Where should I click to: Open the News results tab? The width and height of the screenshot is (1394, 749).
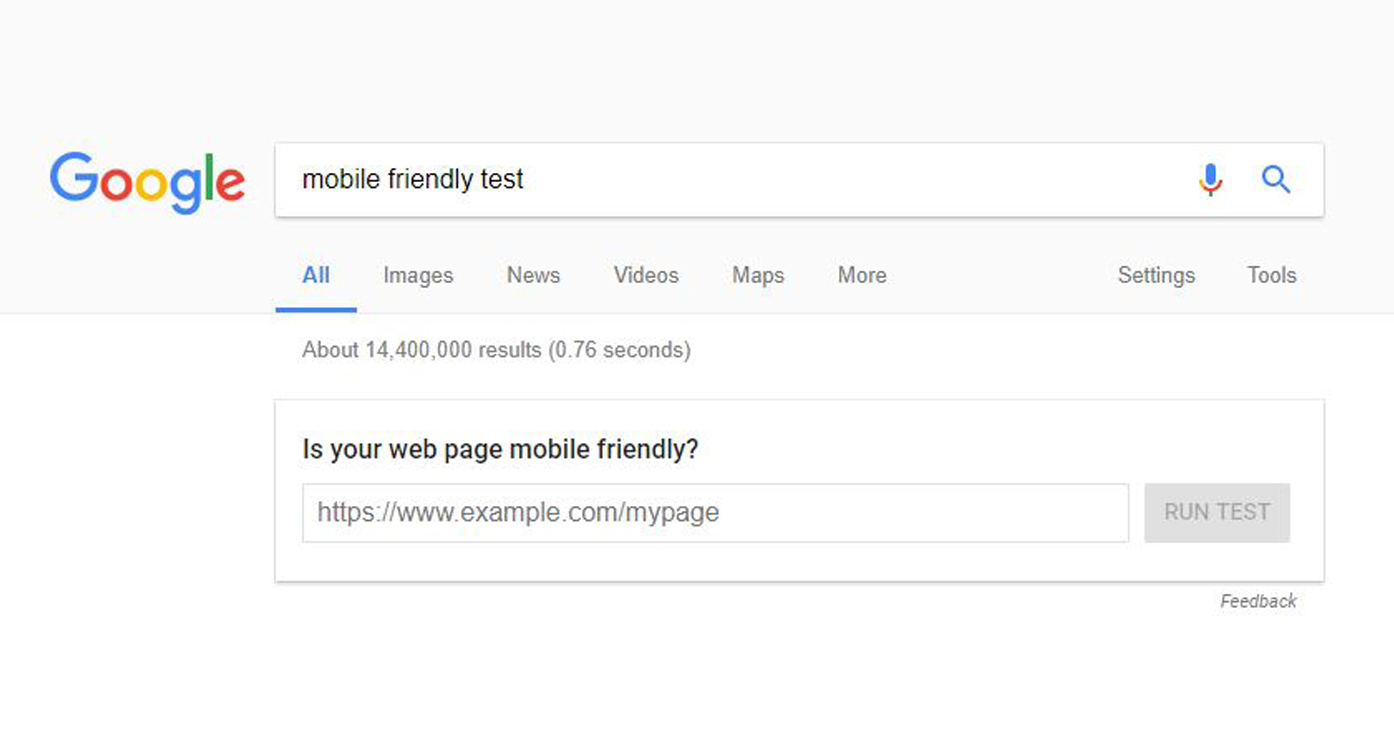(x=533, y=276)
